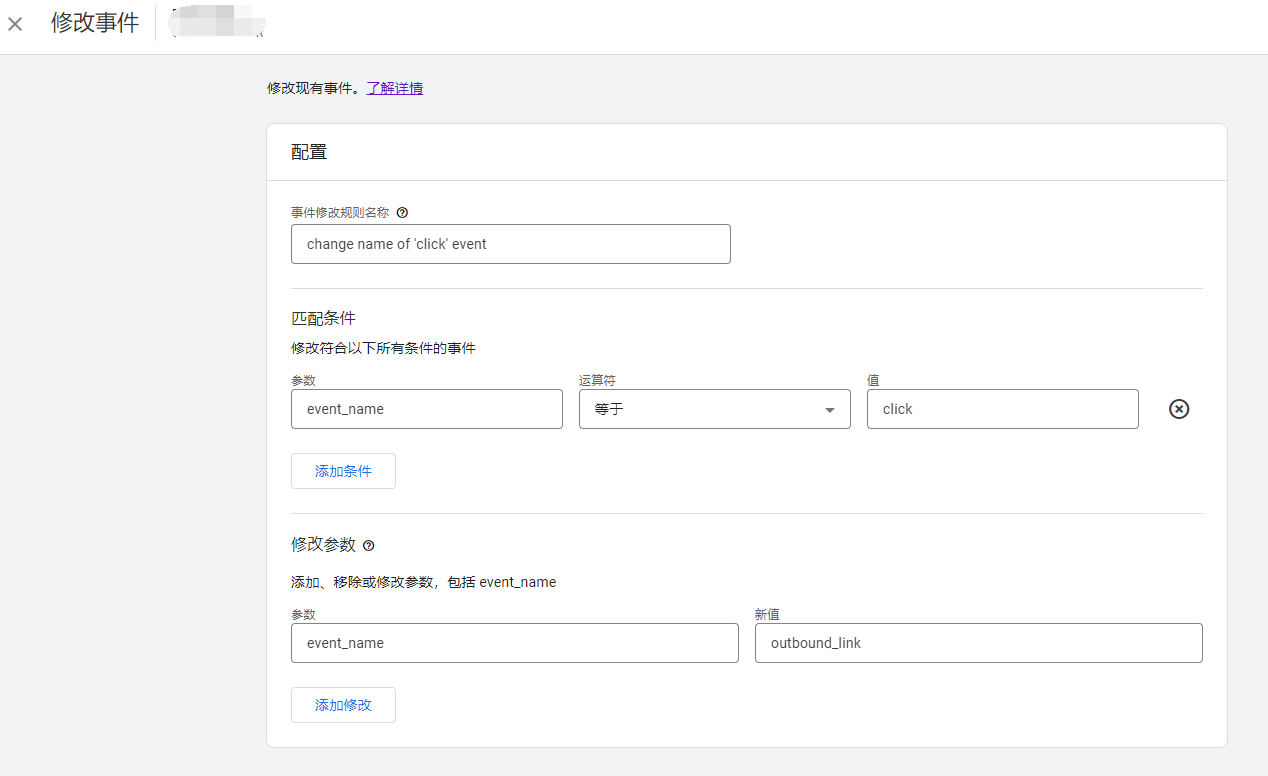Select the modification parameter event_name field
The width and height of the screenshot is (1268, 776).
[x=515, y=643]
